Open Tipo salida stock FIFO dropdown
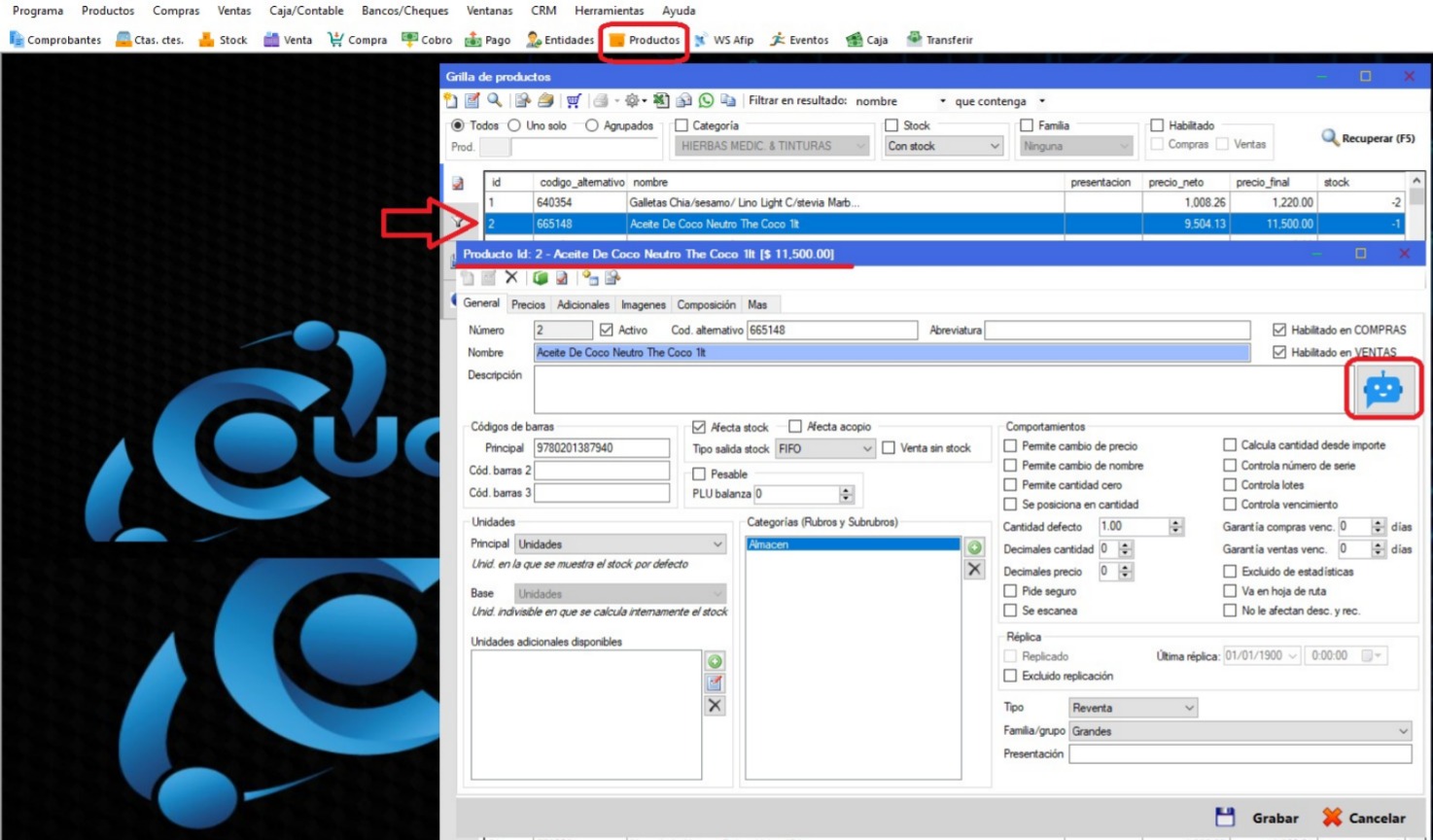This screenshot has width=1433, height=840. click(x=825, y=448)
